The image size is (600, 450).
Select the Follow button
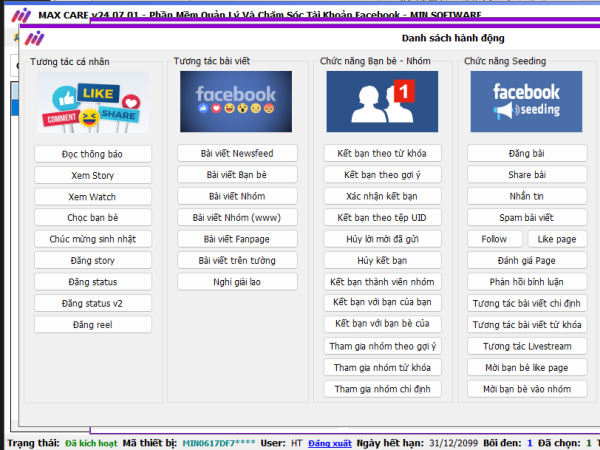tap(494, 239)
